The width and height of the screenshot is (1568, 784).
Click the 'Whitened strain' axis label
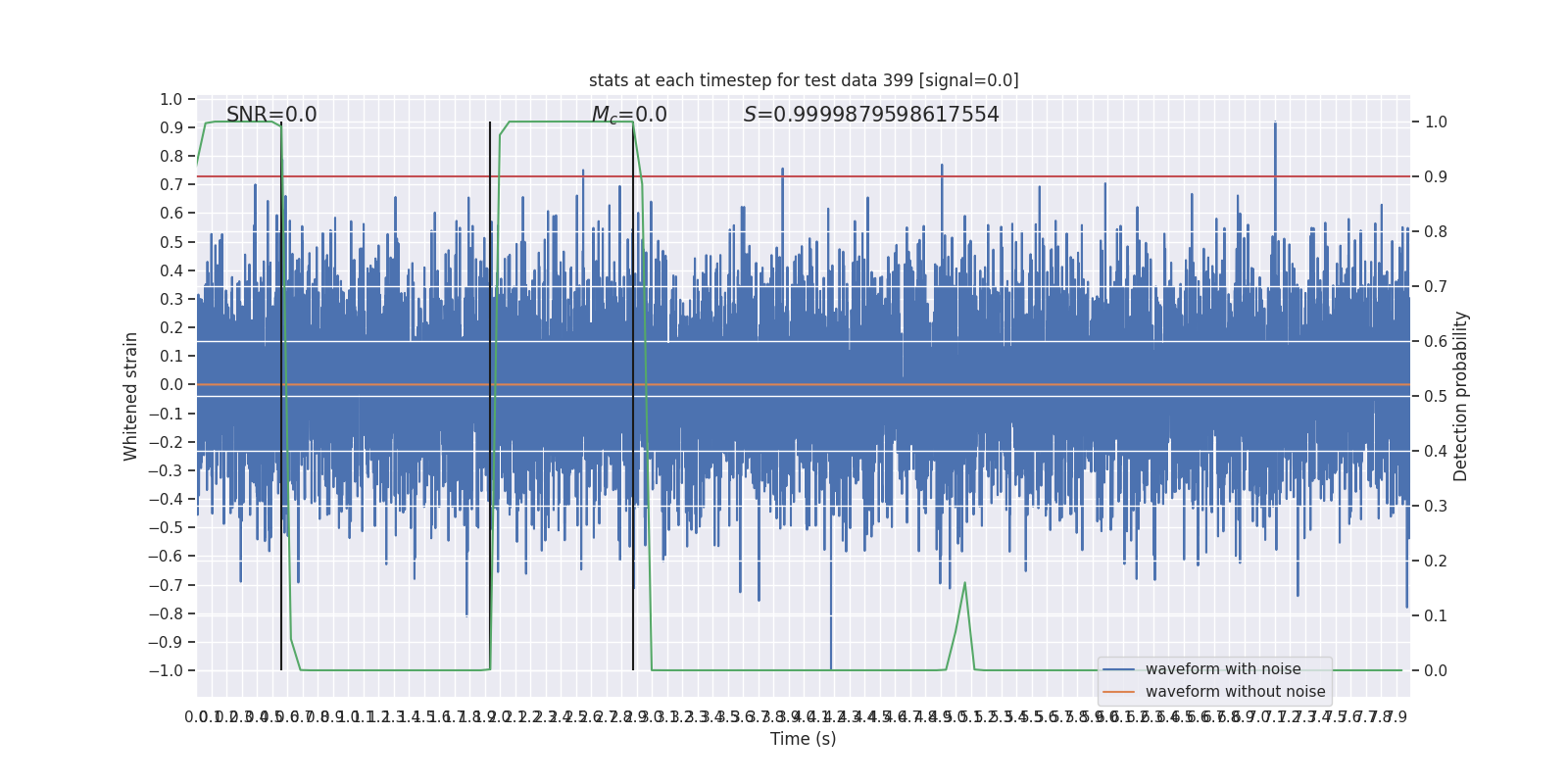(131, 396)
